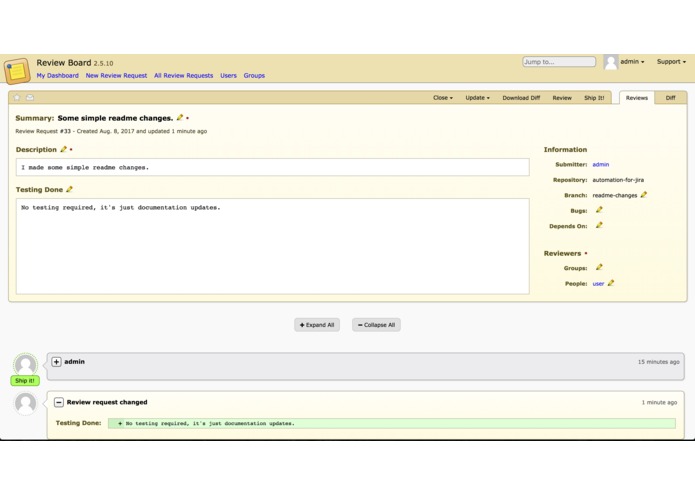Open the admin account dropdown
Viewport: 695px width, 494px height.
[632, 62]
